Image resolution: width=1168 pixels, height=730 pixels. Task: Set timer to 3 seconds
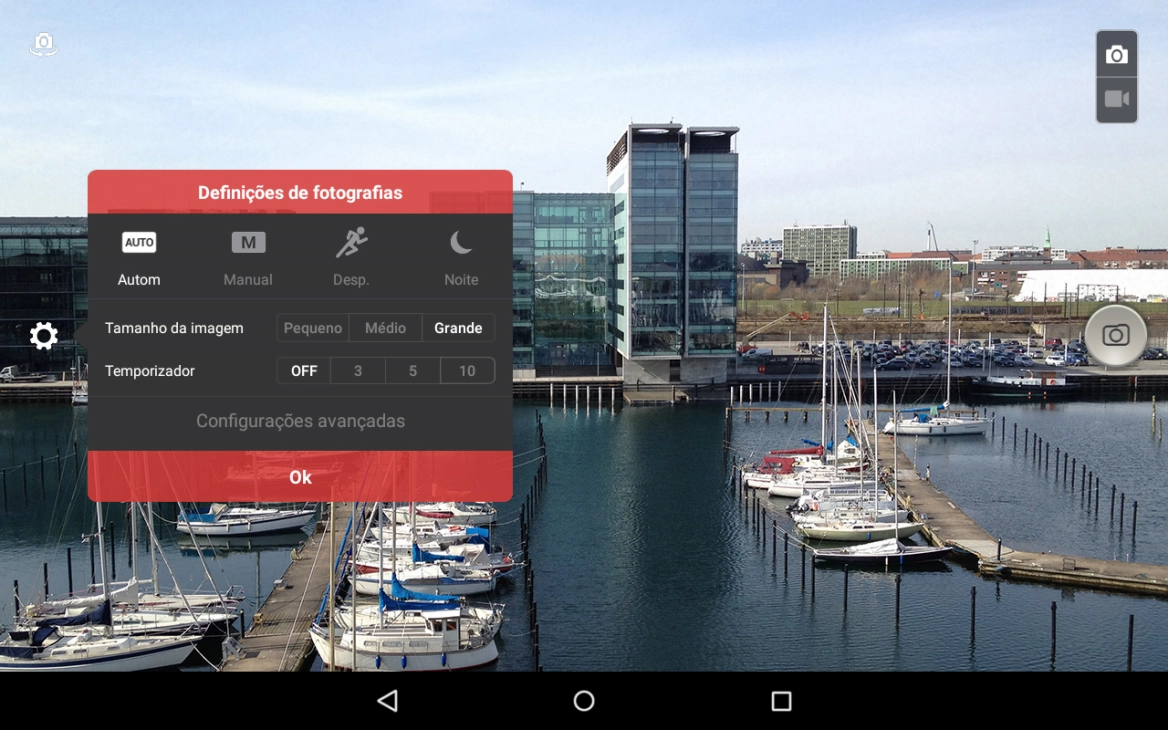[358, 371]
